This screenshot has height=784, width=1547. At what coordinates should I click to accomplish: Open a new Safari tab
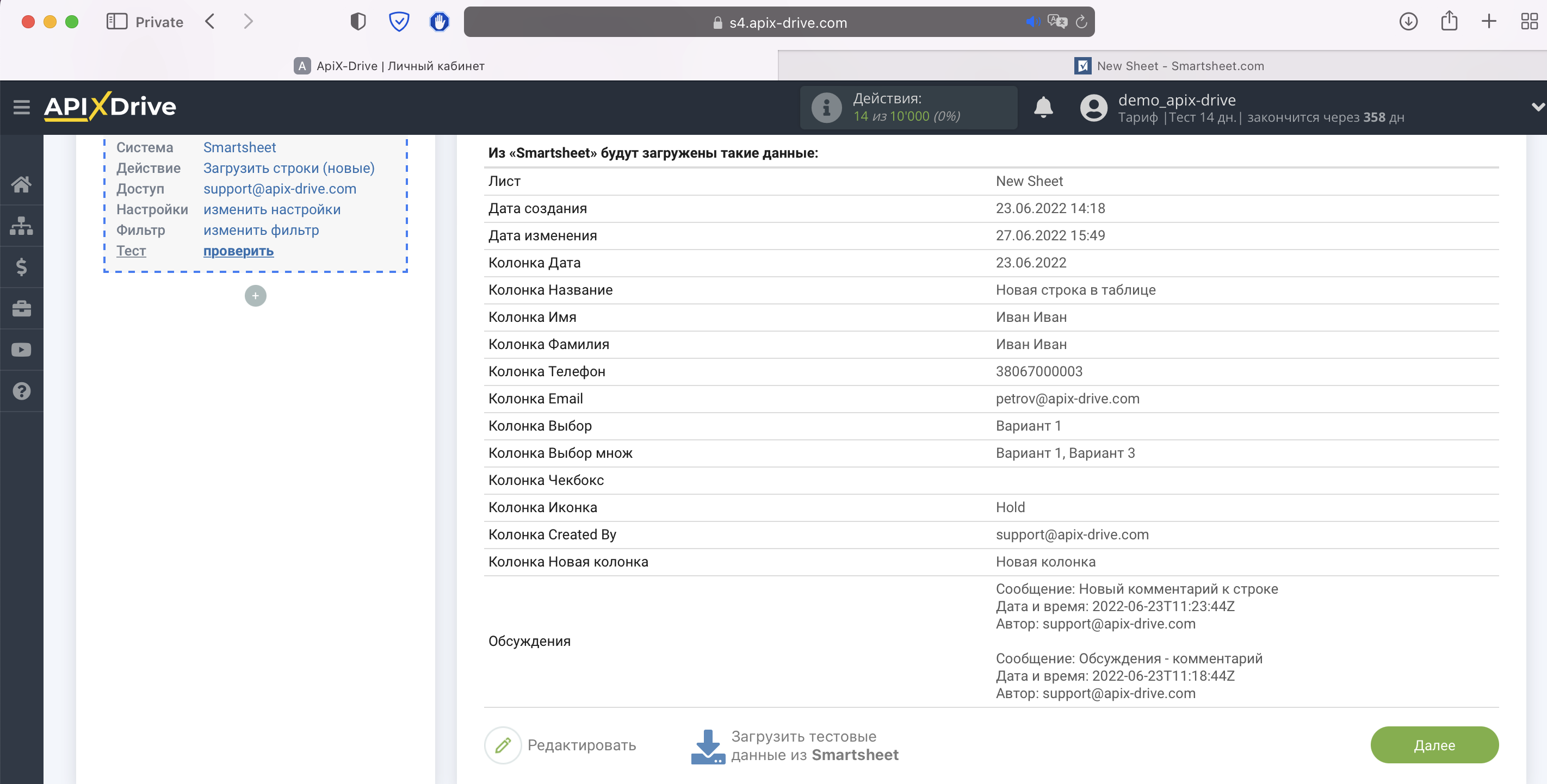pos(1488,22)
